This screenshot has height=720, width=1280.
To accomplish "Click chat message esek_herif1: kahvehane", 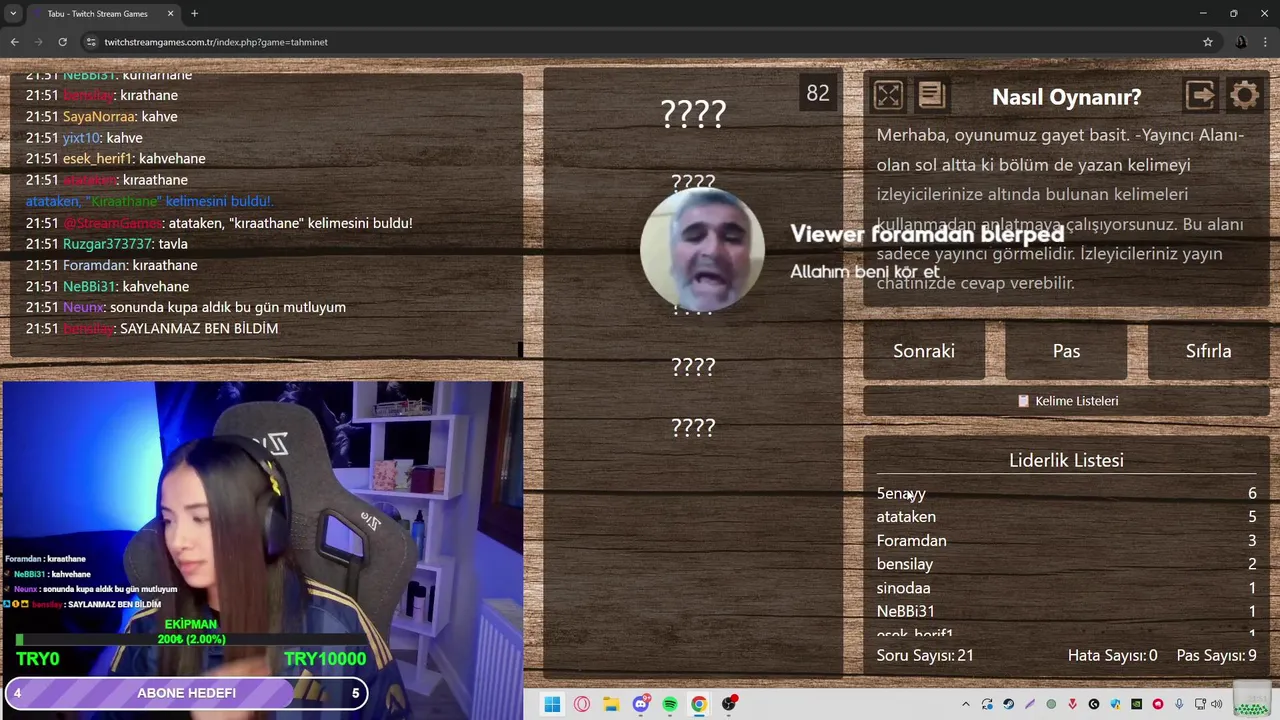I will [x=115, y=159].
